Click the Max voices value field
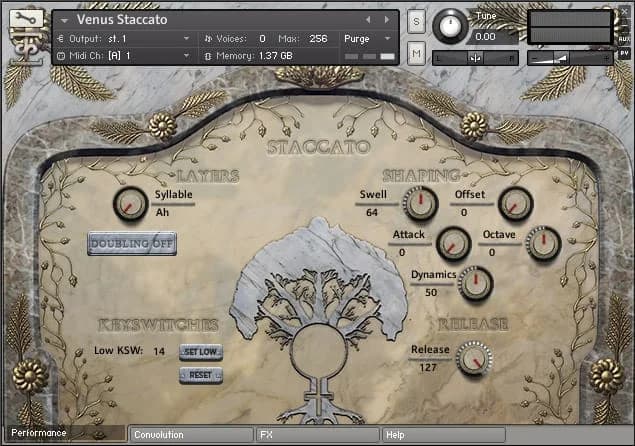The image size is (635, 446). [x=318, y=38]
